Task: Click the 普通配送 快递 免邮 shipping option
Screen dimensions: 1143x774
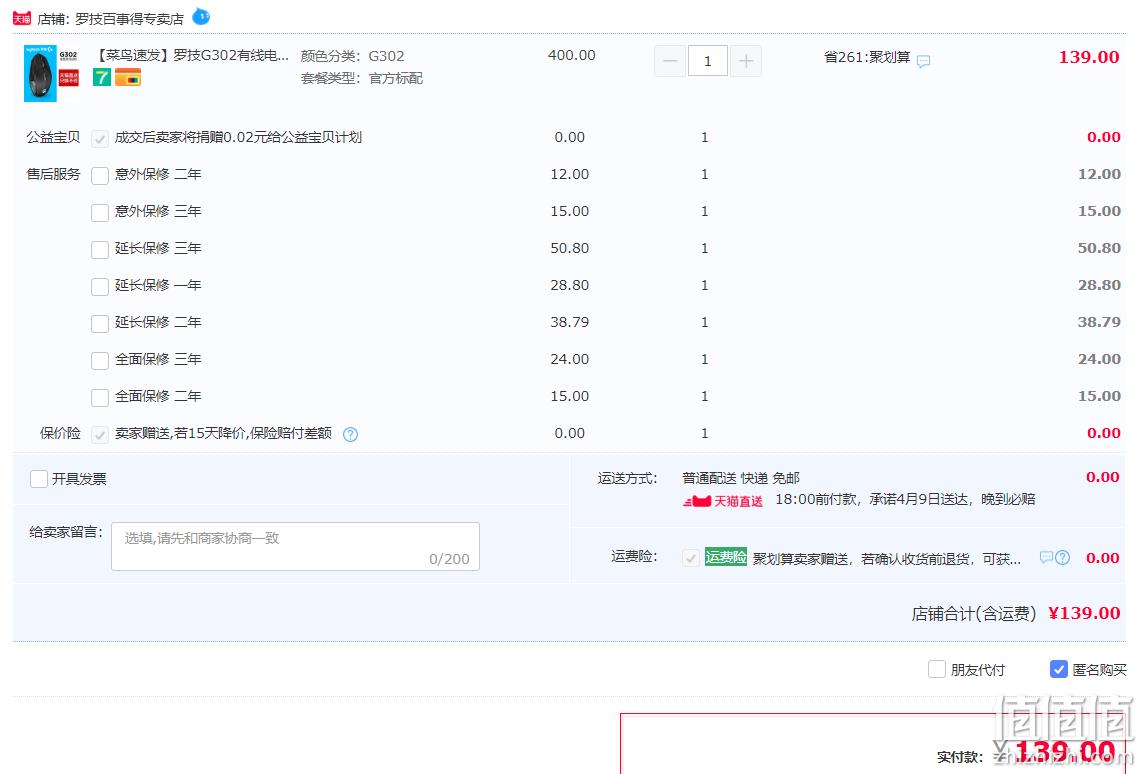Action: 741,478
